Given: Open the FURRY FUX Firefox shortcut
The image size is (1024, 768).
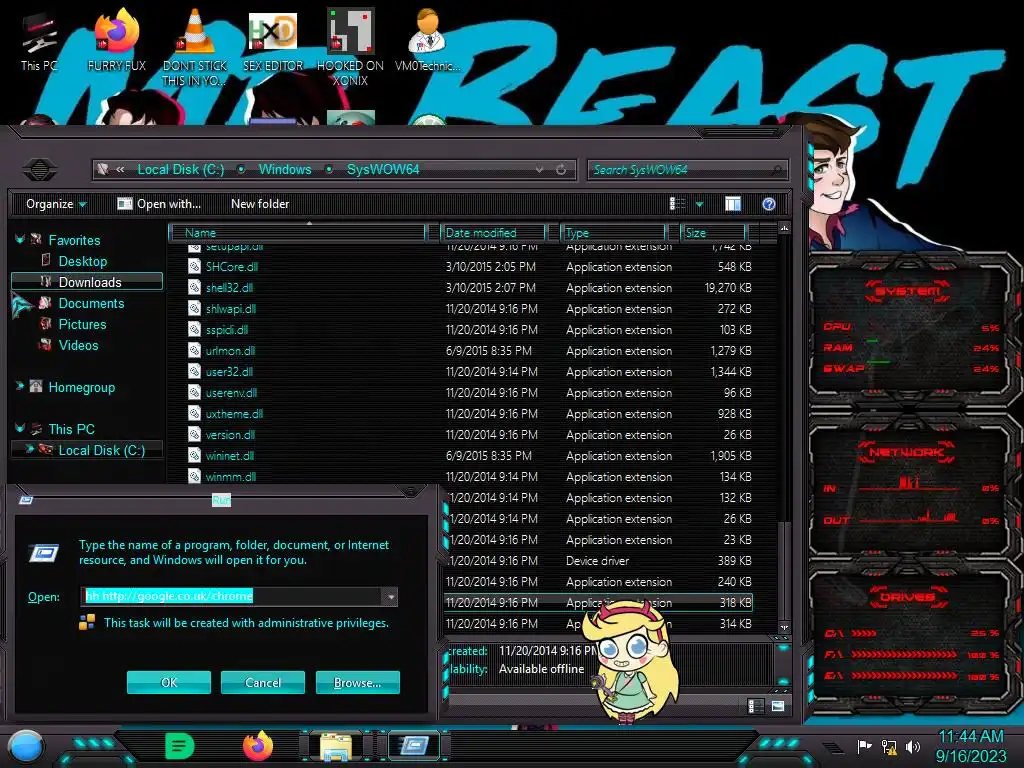Looking at the screenshot, I should (x=117, y=40).
